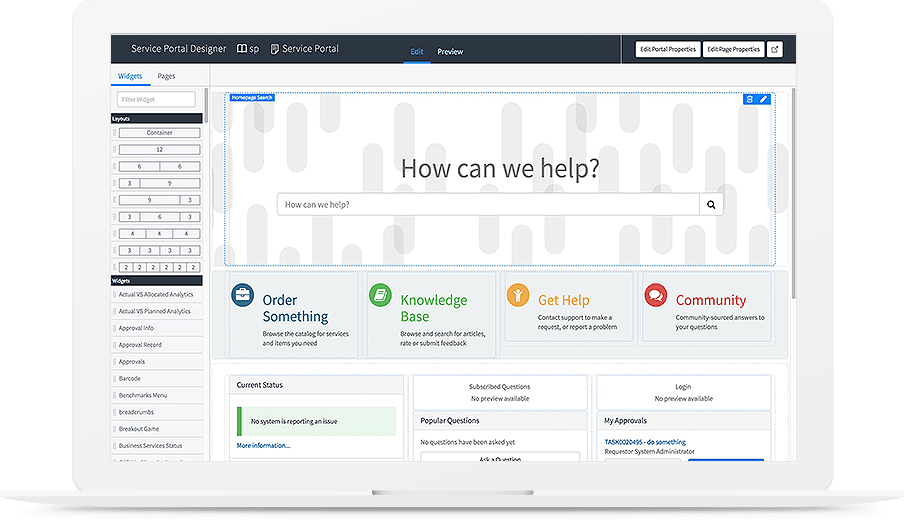This screenshot has width=904, height=524.
Task: Click the No system is reporting message
Action: (x=317, y=421)
